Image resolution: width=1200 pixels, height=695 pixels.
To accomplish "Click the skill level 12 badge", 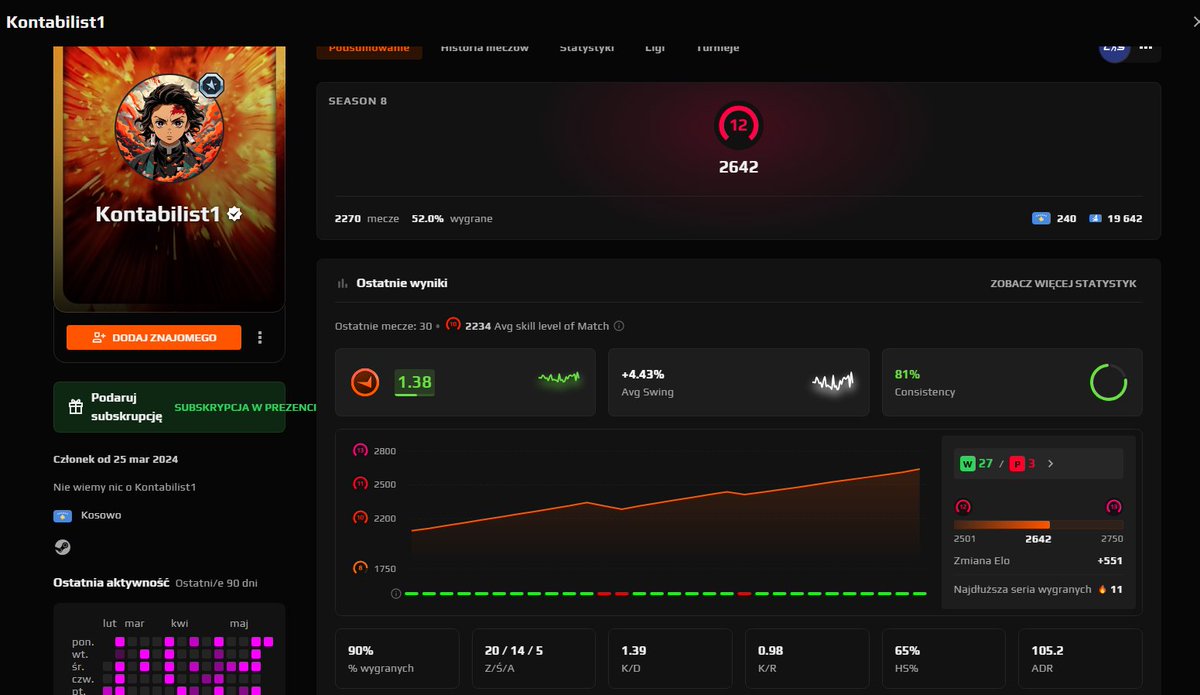I will (x=739, y=126).
